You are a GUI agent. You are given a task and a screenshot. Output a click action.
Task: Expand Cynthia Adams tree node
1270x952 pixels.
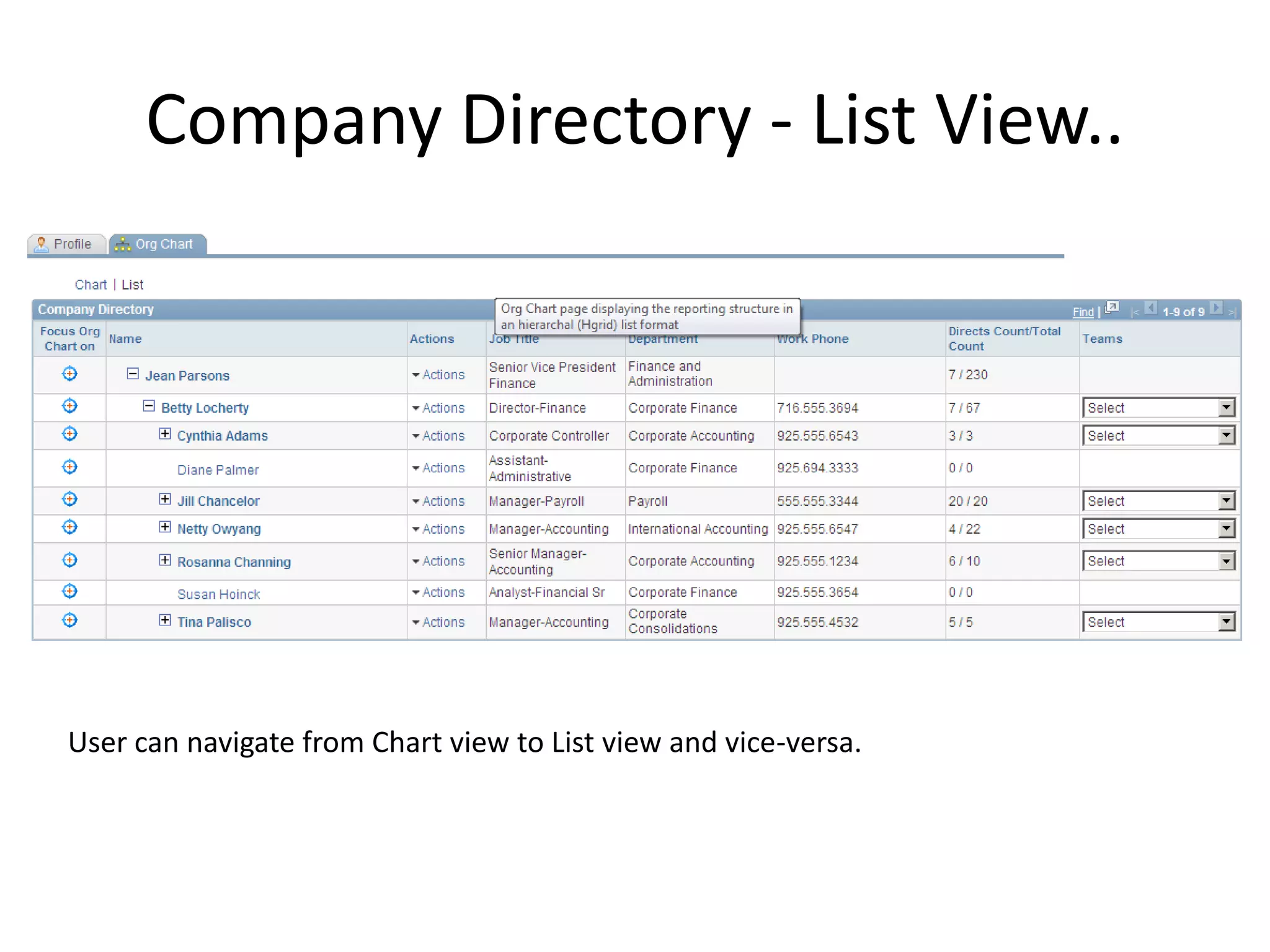165,434
